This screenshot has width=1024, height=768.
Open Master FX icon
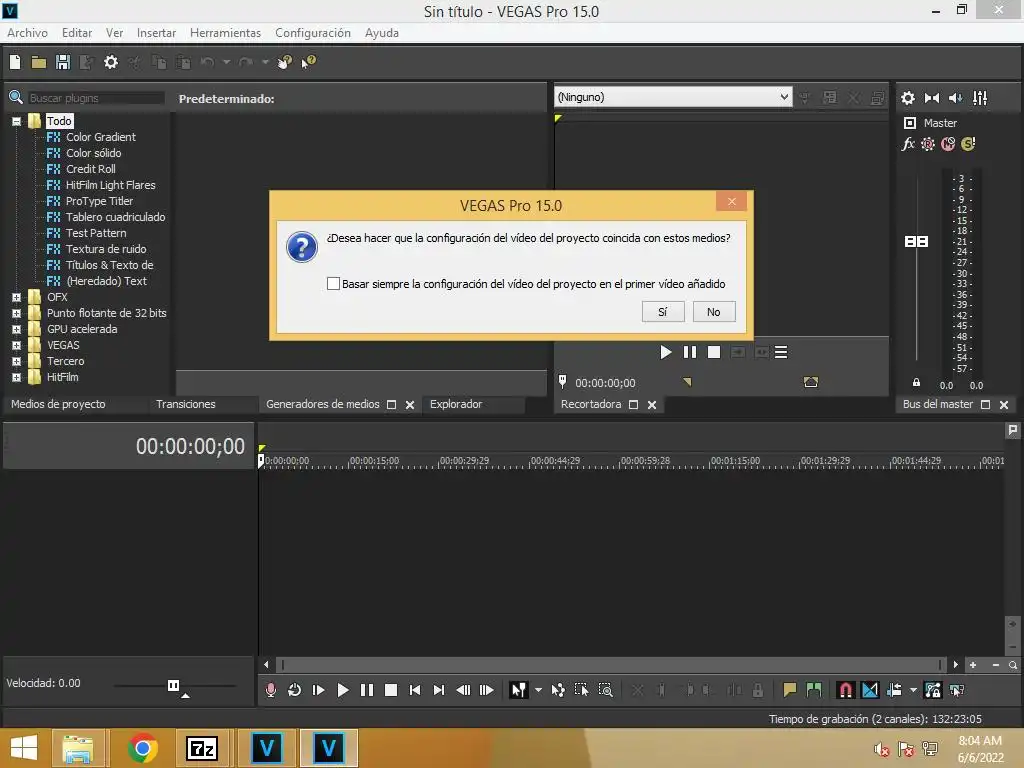(x=908, y=144)
